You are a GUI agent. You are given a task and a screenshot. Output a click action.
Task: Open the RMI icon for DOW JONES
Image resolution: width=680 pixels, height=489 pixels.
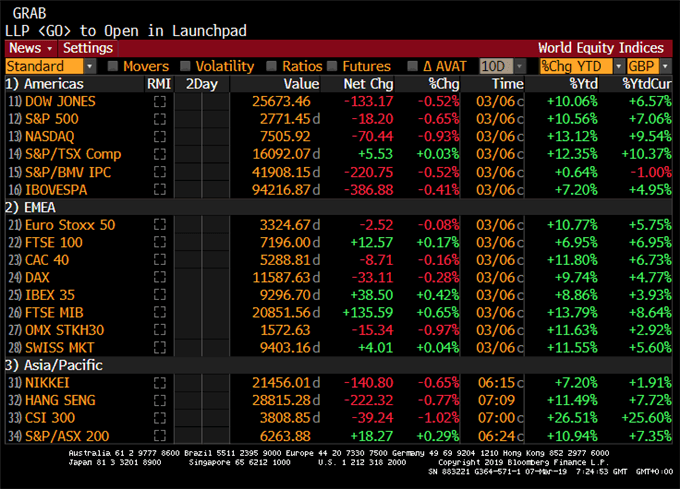(x=160, y=101)
